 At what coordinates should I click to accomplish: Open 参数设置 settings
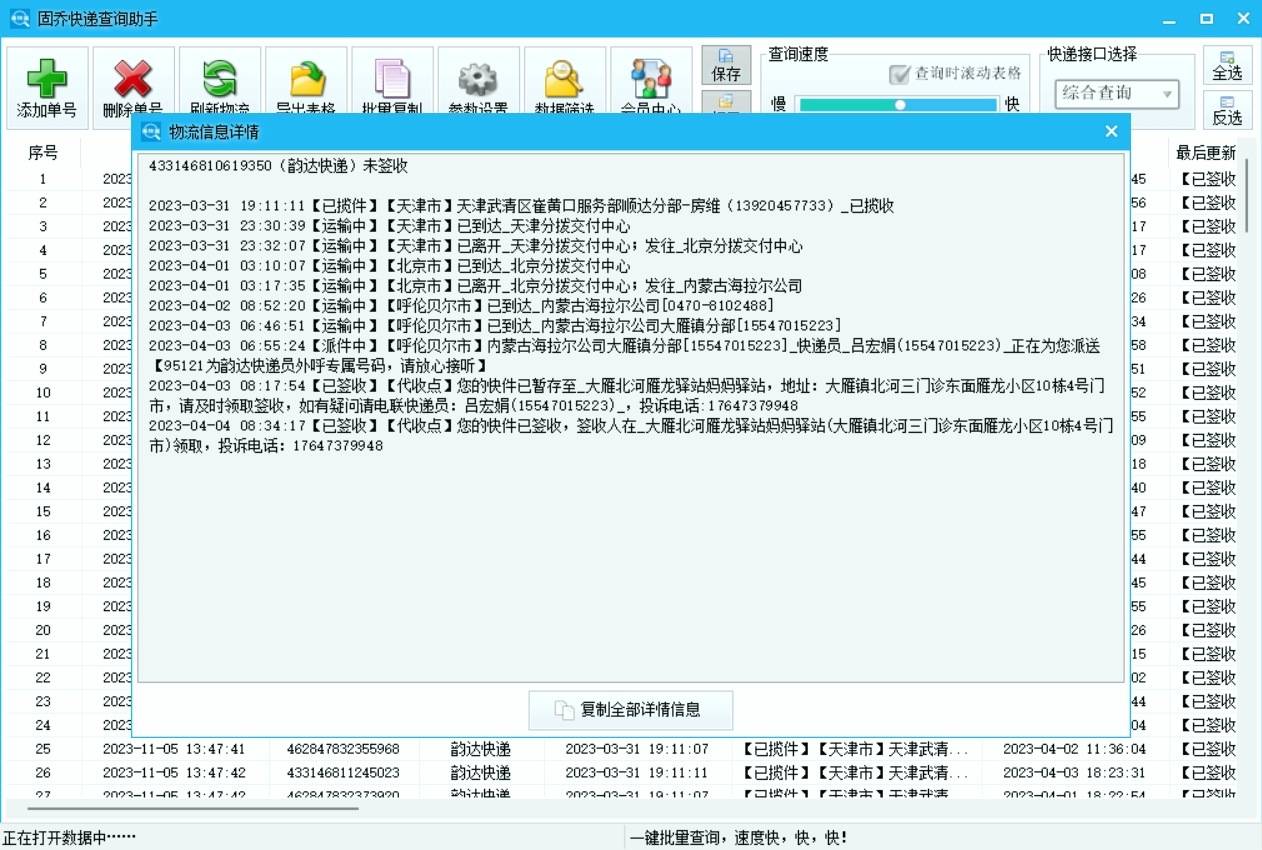pyautogui.click(x=478, y=85)
